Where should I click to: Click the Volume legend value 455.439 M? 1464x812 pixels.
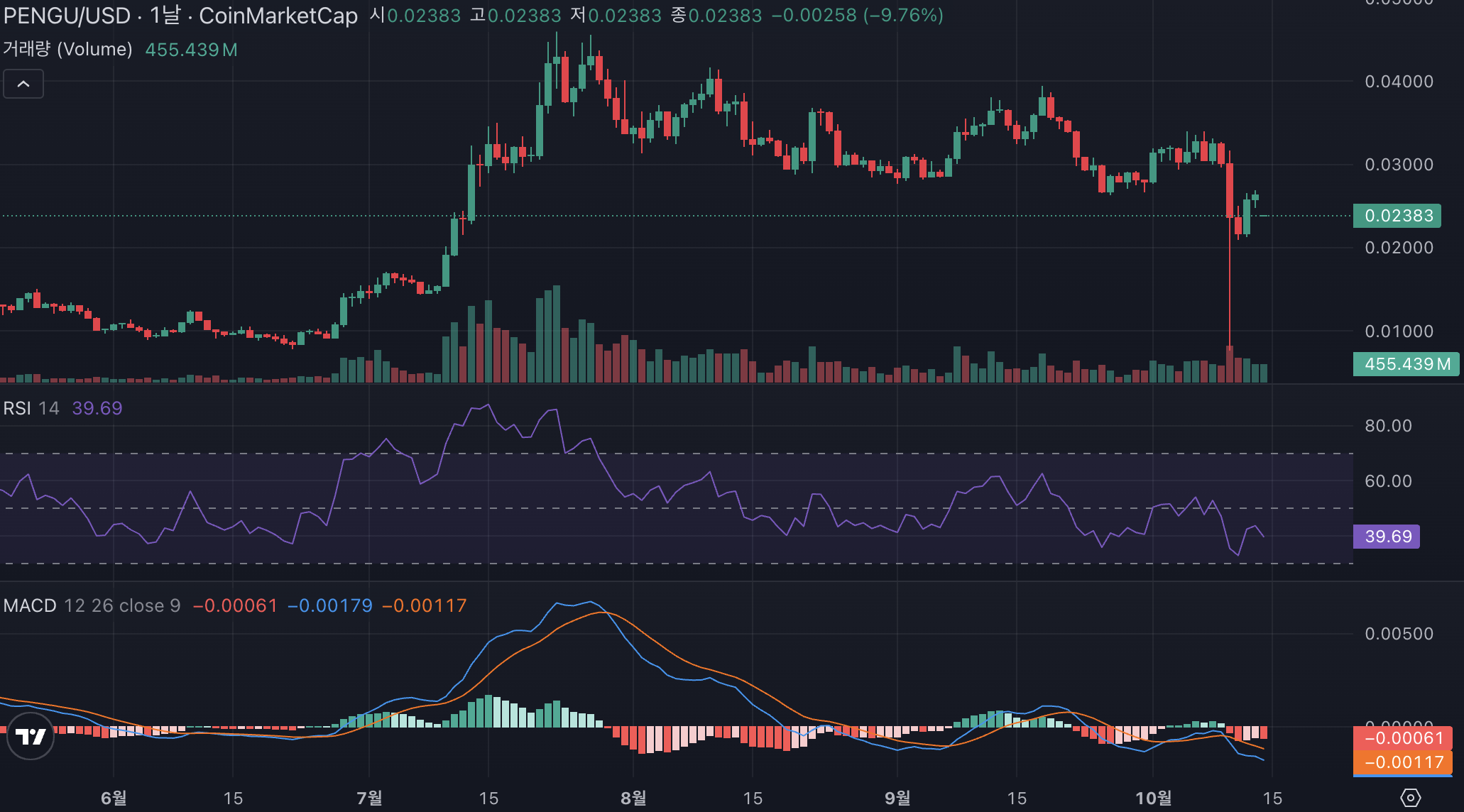(191, 50)
